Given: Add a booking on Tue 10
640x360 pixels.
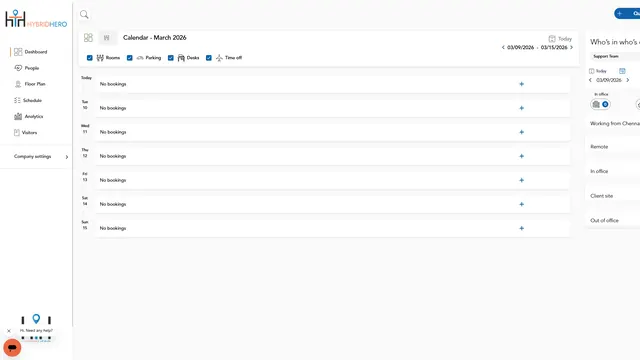Looking at the screenshot, I should tap(521, 108).
